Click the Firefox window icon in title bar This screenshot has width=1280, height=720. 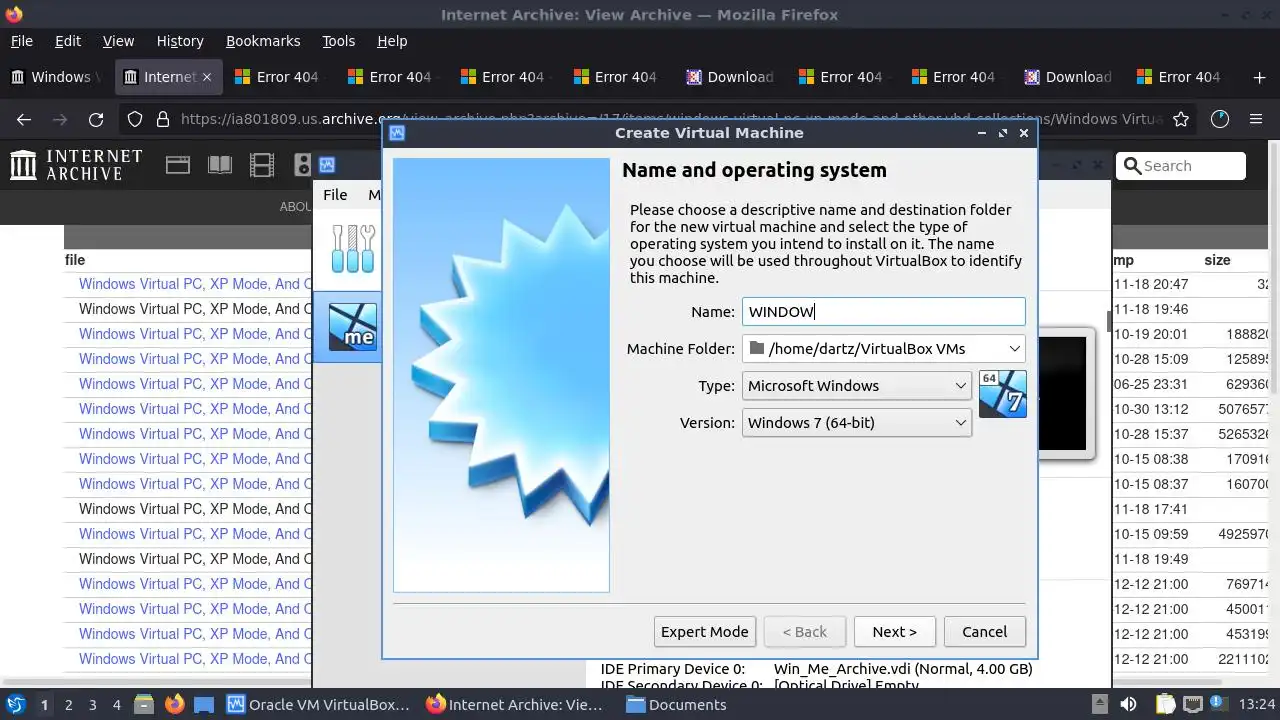[x=13, y=14]
